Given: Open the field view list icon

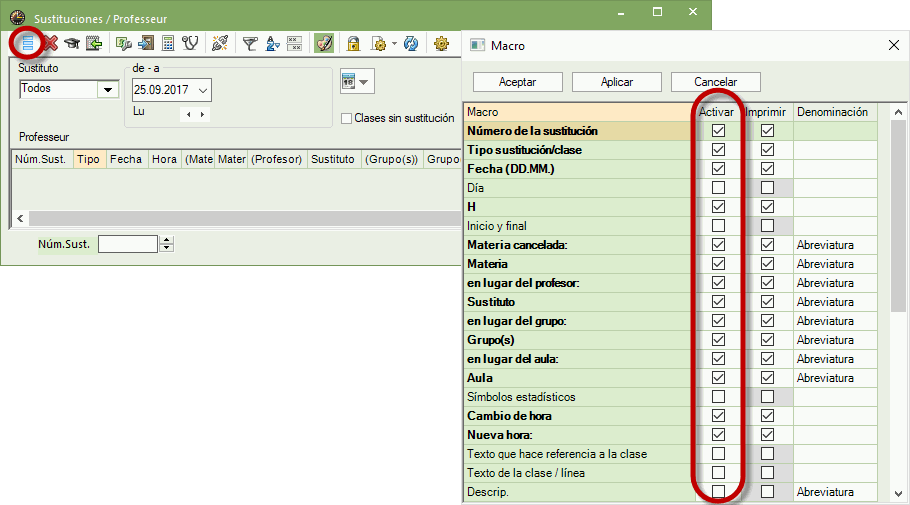Looking at the screenshot, I should pos(27,43).
